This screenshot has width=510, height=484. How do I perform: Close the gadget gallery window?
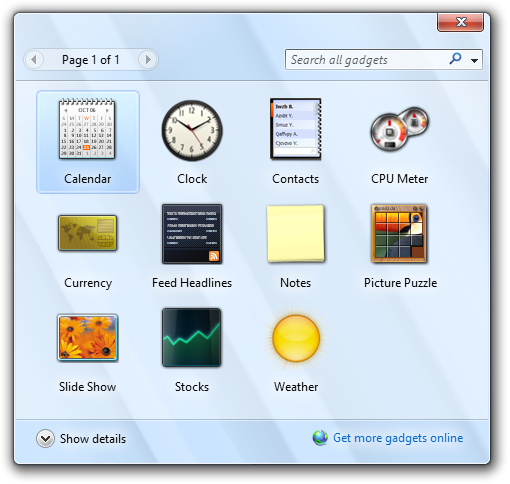(x=460, y=22)
